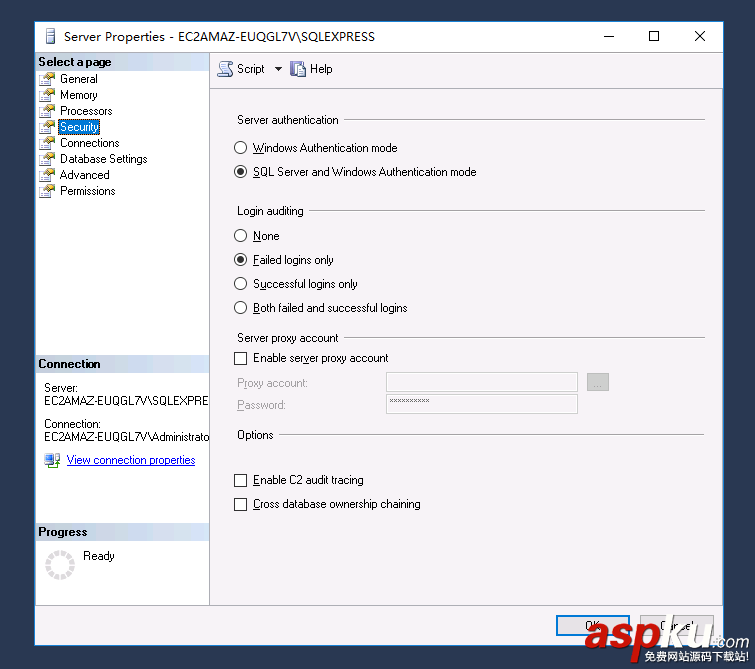The height and width of the screenshot is (669, 755).
Task: Open the Permissions page
Action: pyautogui.click(x=88, y=191)
